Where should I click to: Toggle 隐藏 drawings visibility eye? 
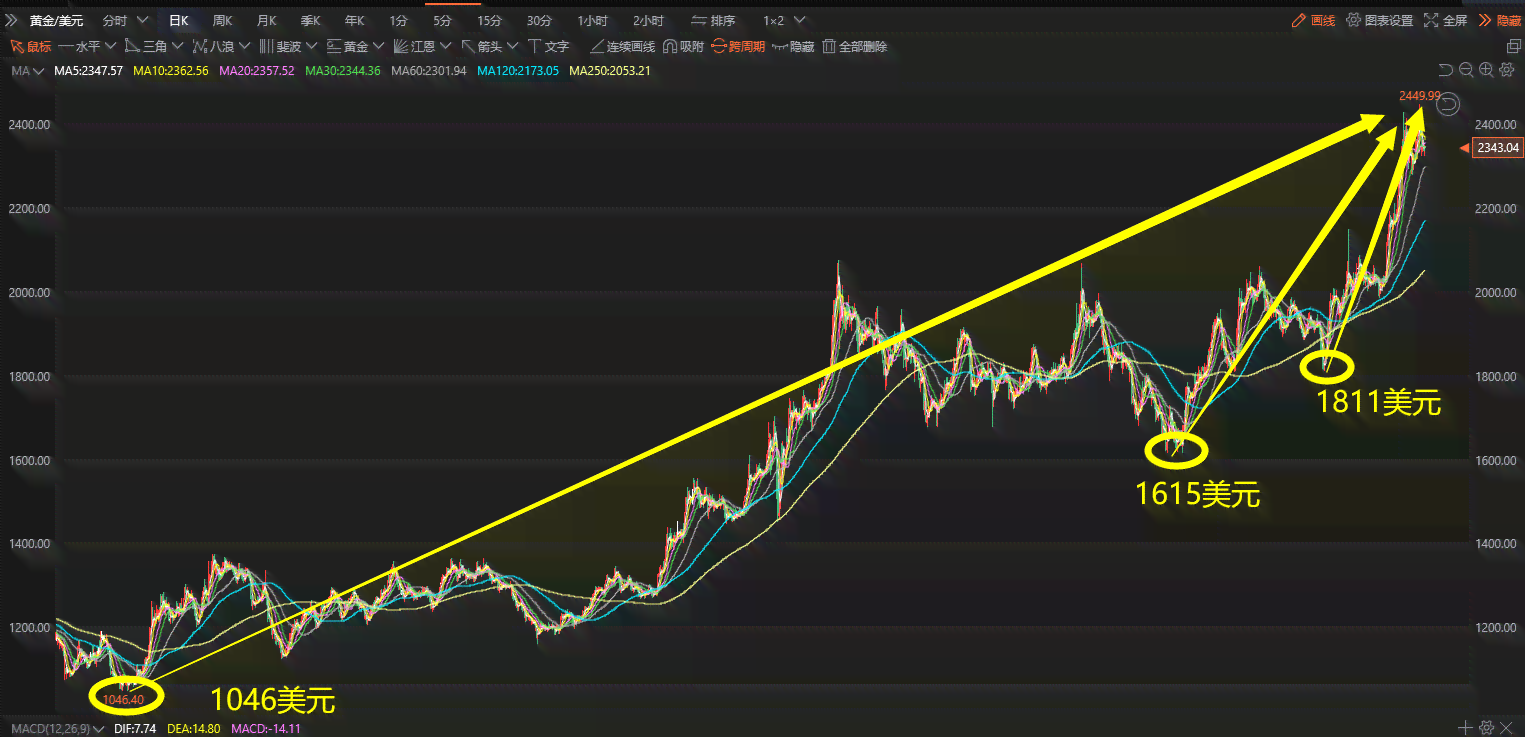(792, 46)
